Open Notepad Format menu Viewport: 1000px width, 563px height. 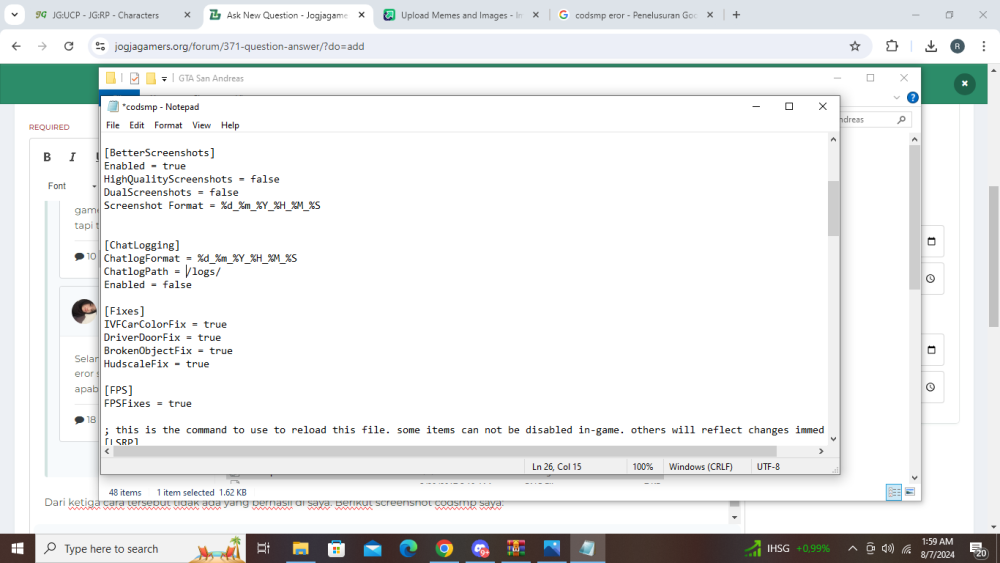(x=168, y=126)
